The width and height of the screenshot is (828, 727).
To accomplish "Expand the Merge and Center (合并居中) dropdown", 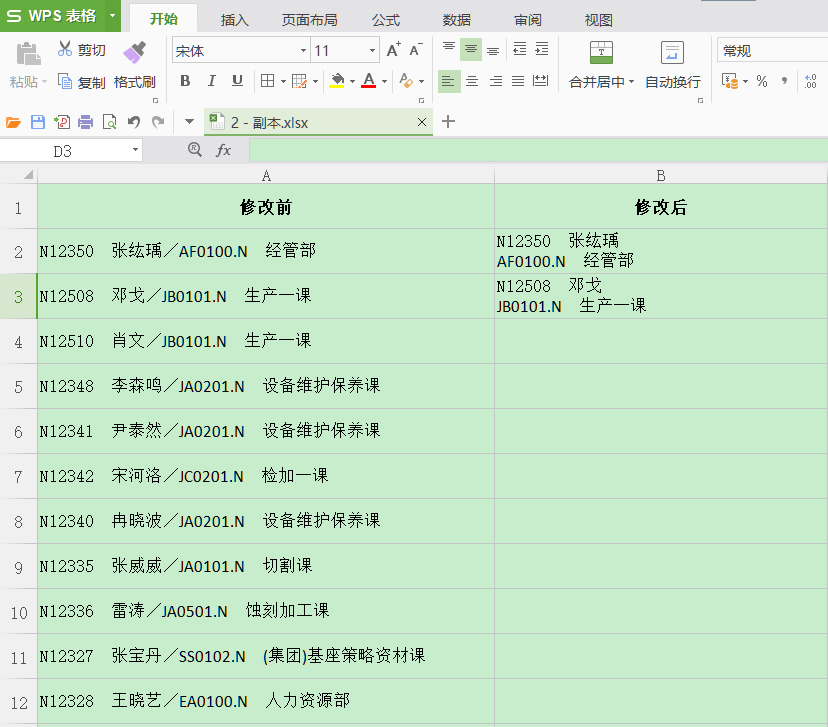I will pyautogui.click(x=631, y=82).
